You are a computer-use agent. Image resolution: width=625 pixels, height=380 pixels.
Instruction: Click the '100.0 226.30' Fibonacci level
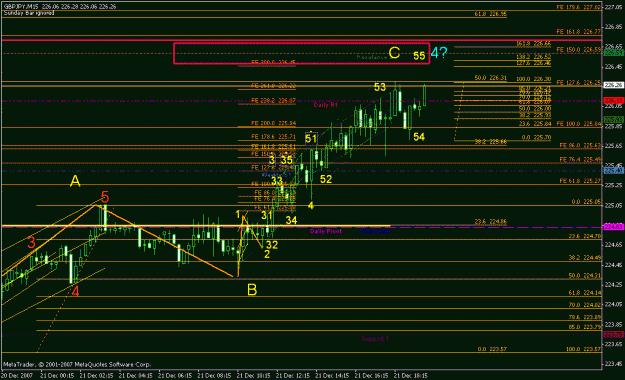click(x=534, y=79)
